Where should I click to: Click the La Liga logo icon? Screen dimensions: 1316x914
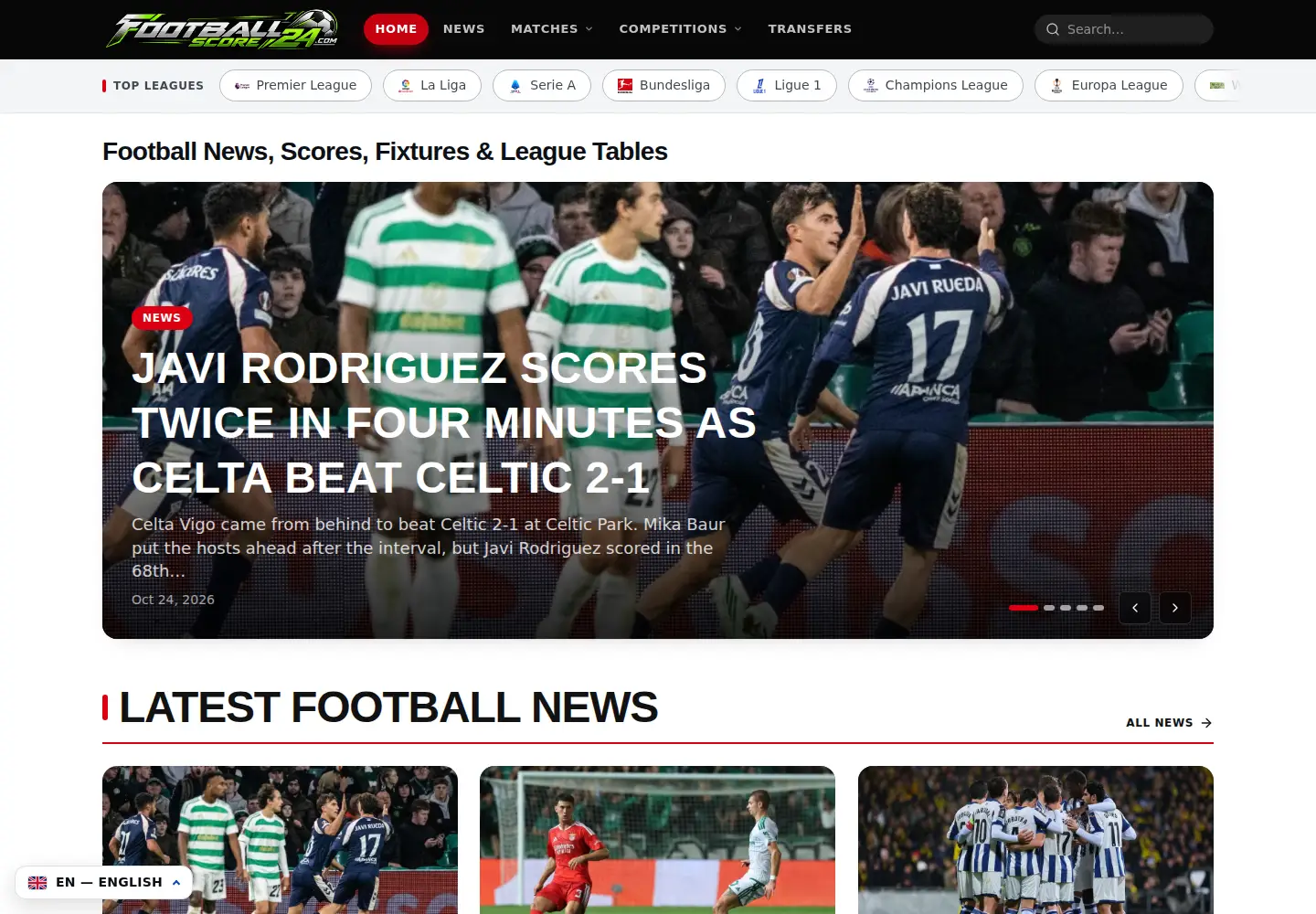click(406, 86)
